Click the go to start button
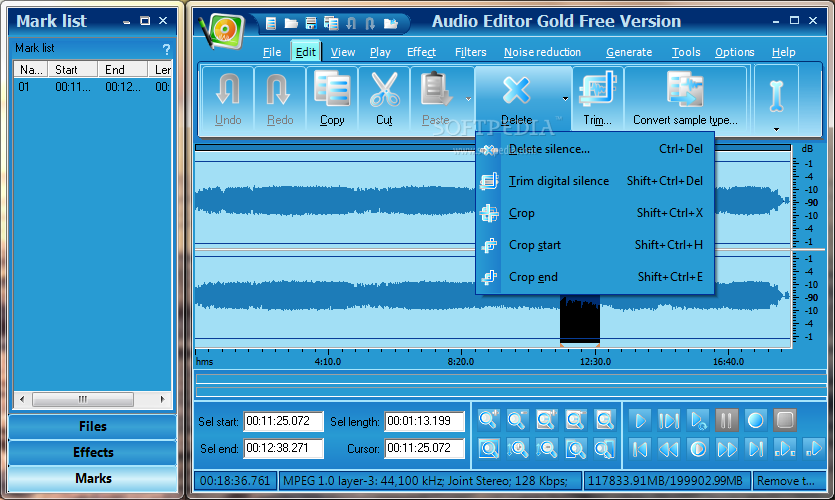This screenshot has height=500, width=835. point(640,448)
